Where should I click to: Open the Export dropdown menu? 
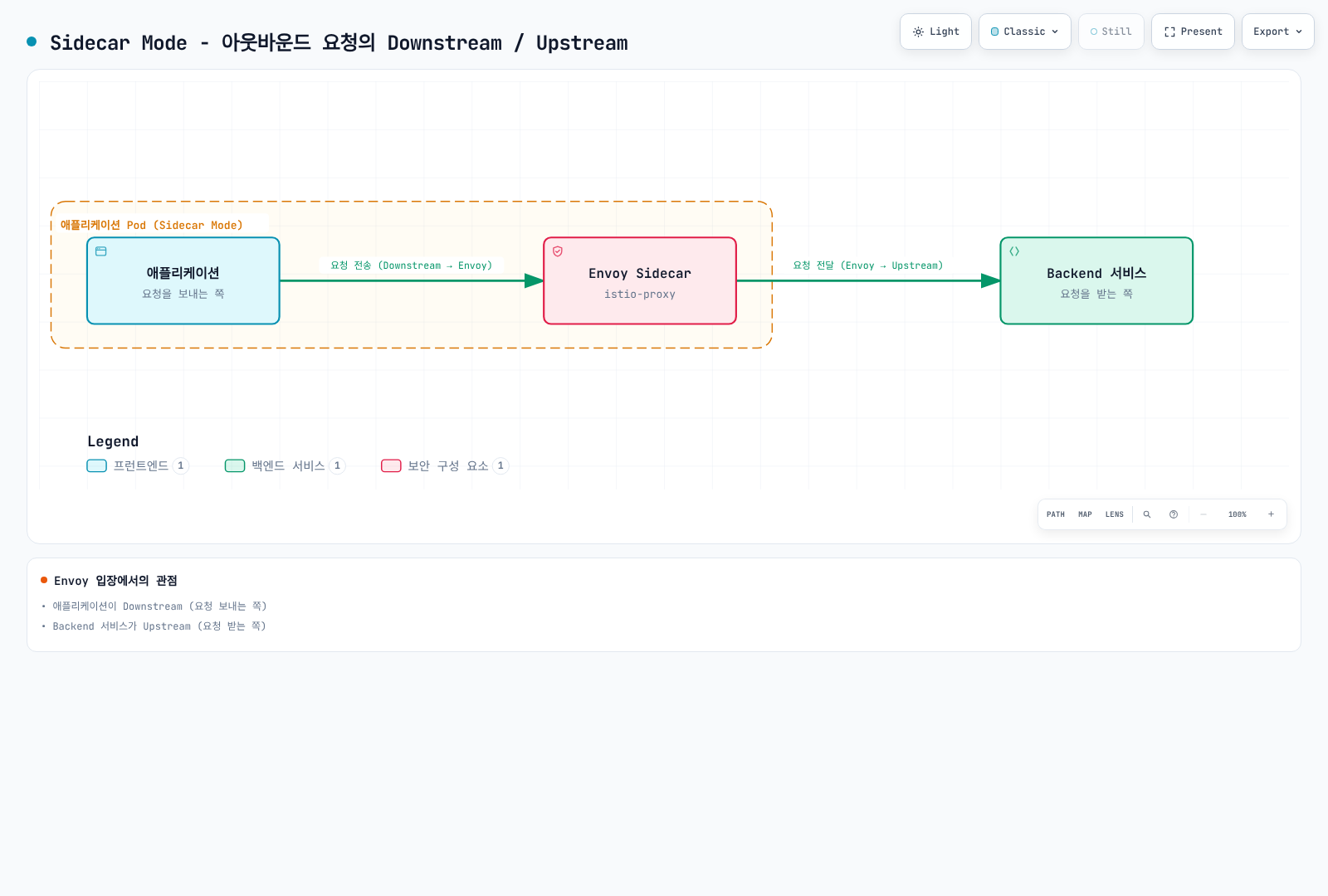click(x=1278, y=32)
